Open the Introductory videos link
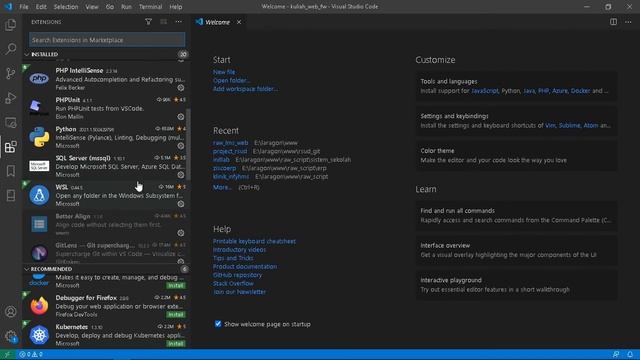640x360 pixels. point(239,249)
